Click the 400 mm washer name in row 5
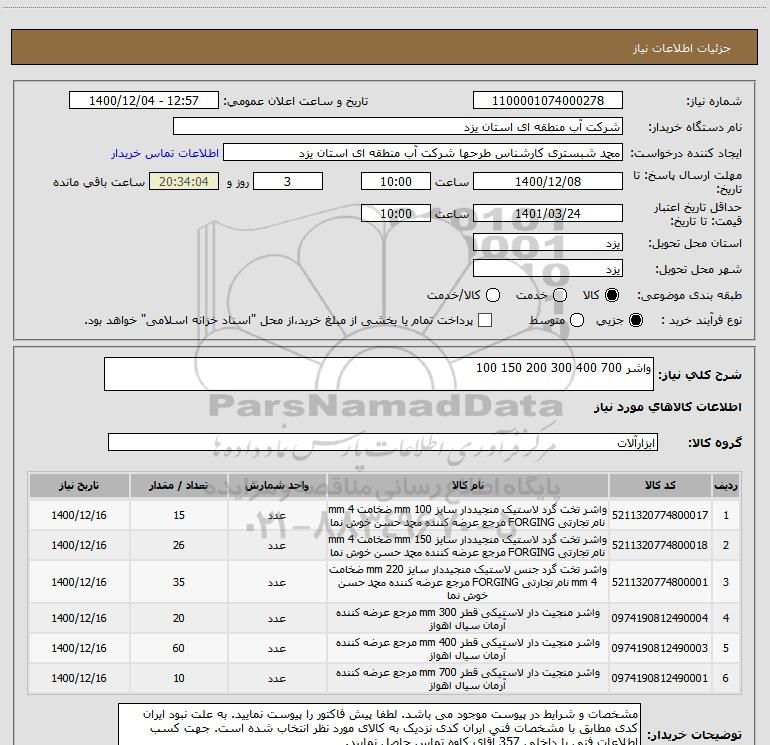 [468, 649]
